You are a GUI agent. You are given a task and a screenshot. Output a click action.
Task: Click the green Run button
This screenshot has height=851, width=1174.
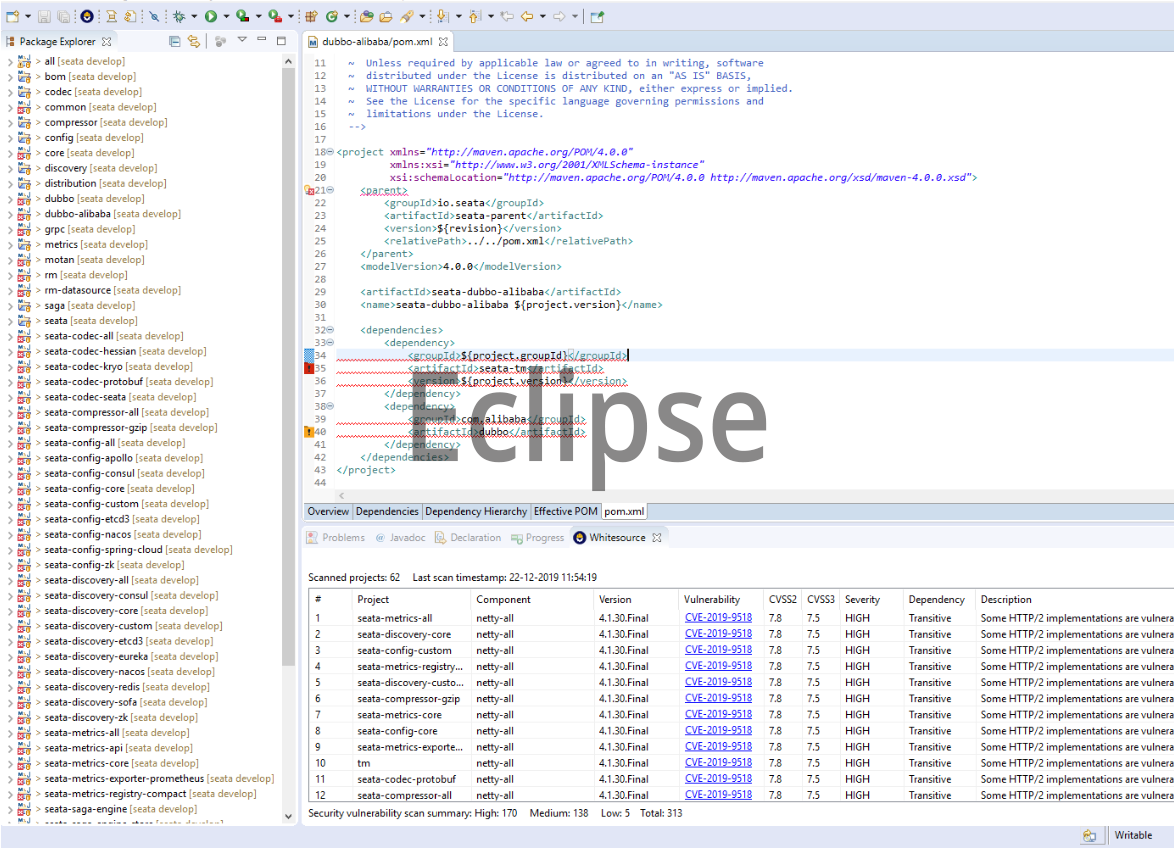click(211, 16)
